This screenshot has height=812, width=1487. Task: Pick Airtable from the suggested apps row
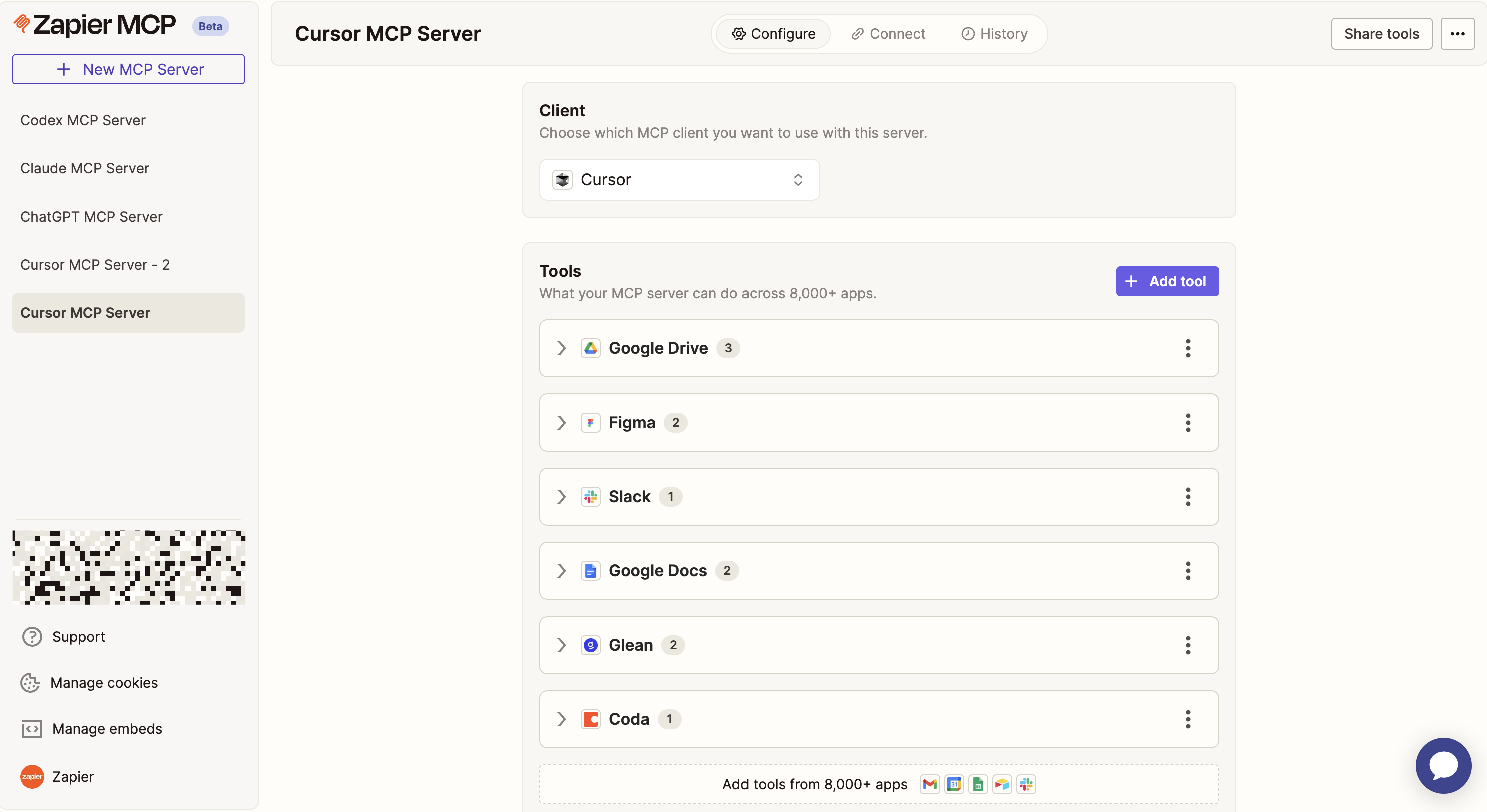click(x=1002, y=785)
